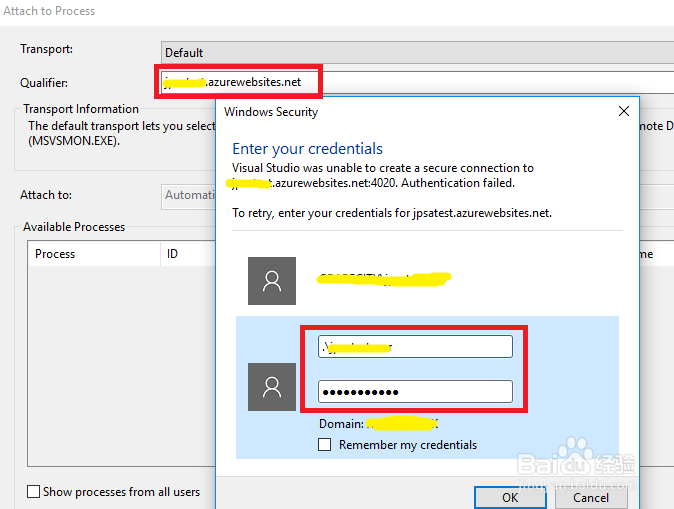Click the password field with dots
This screenshot has height=509, width=674.
point(415,392)
